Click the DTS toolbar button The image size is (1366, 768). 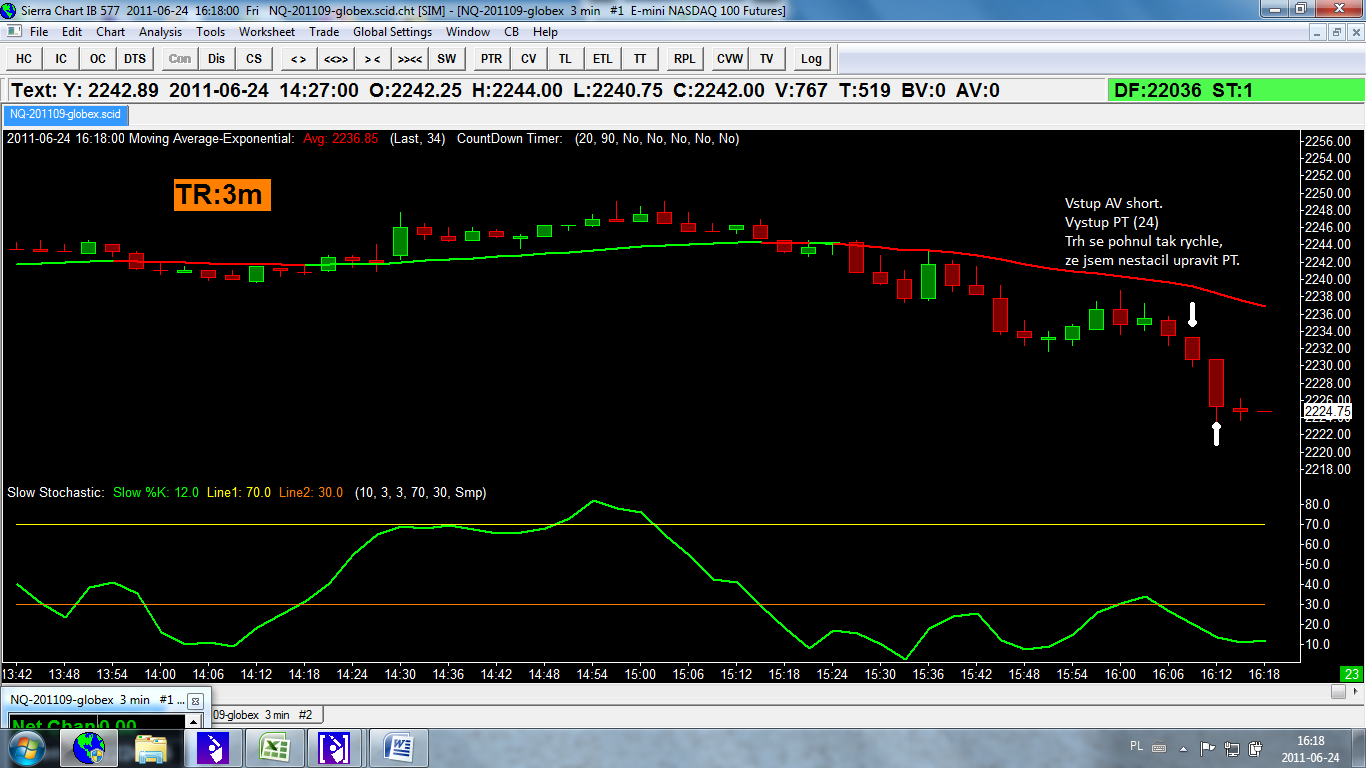pos(135,59)
